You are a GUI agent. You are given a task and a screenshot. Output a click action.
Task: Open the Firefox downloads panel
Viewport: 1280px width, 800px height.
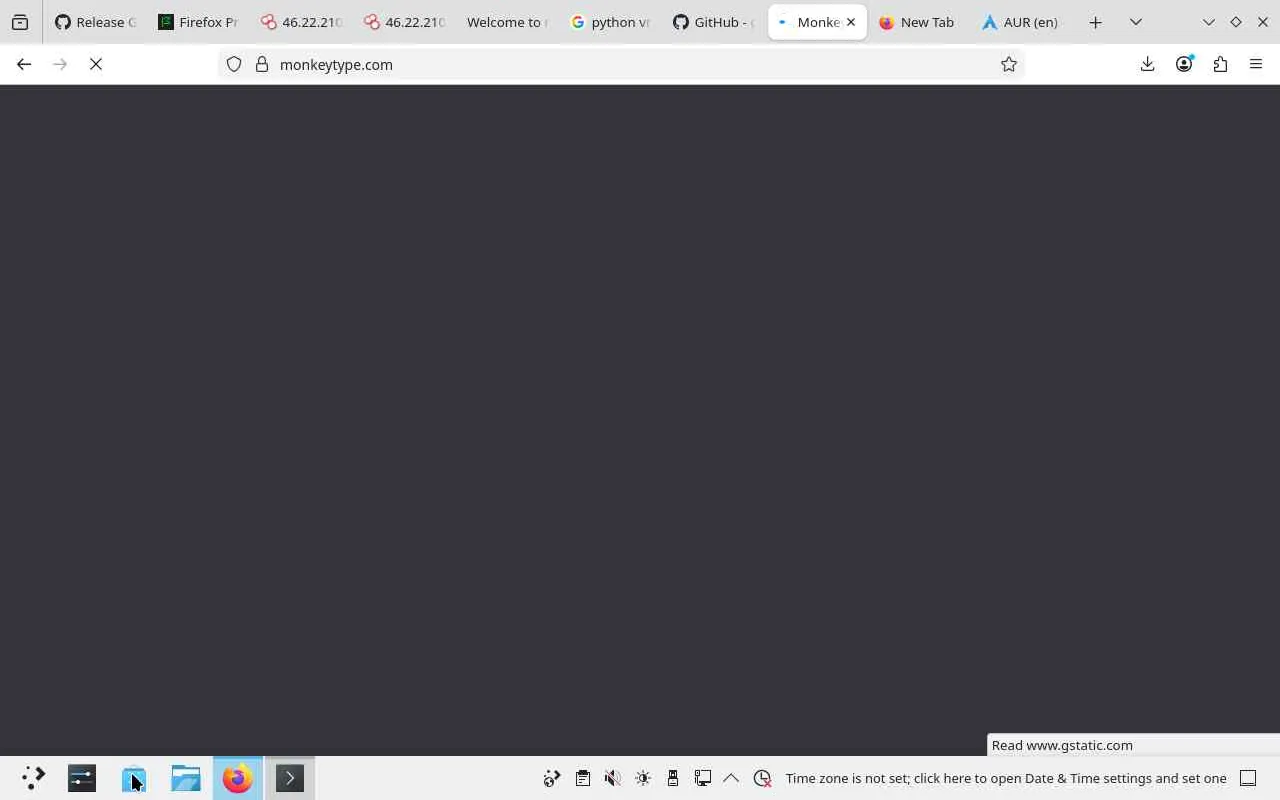click(1148, 64)
